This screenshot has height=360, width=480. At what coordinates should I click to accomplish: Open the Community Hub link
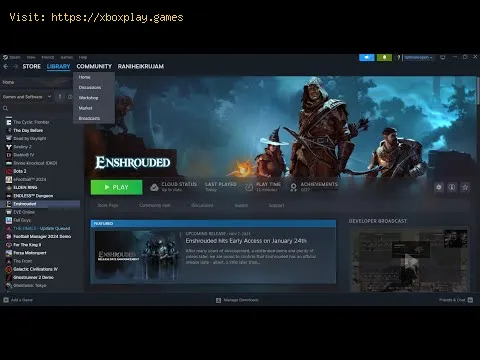pos(155,205)
